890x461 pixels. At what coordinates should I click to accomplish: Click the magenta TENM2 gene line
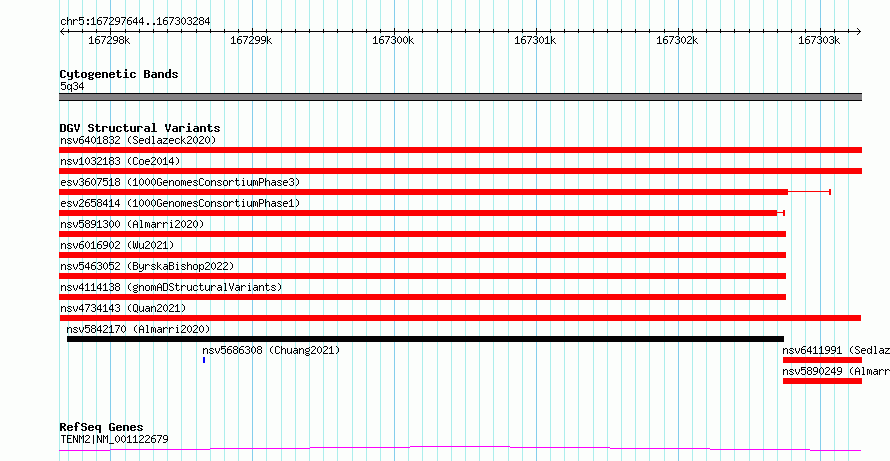click(460, 449)
